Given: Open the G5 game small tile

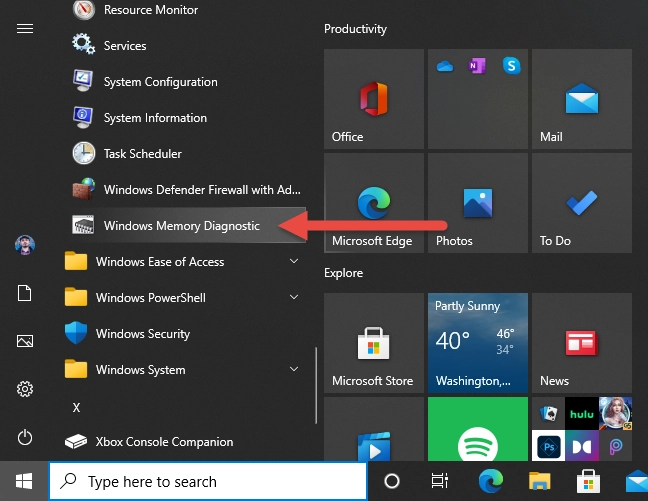Looking at the screenshot, I should [x=615, y=413].
